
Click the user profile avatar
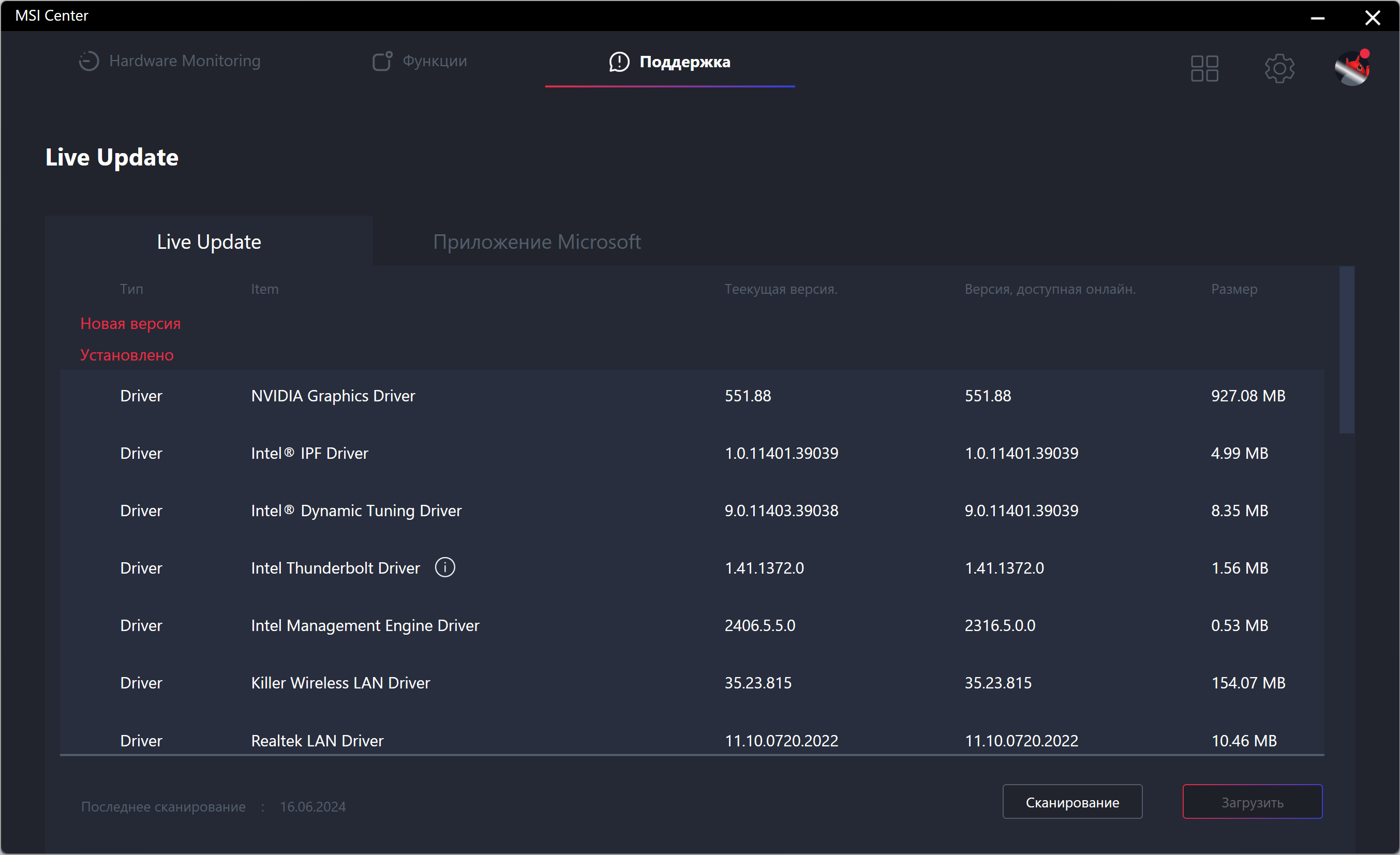1352,69
